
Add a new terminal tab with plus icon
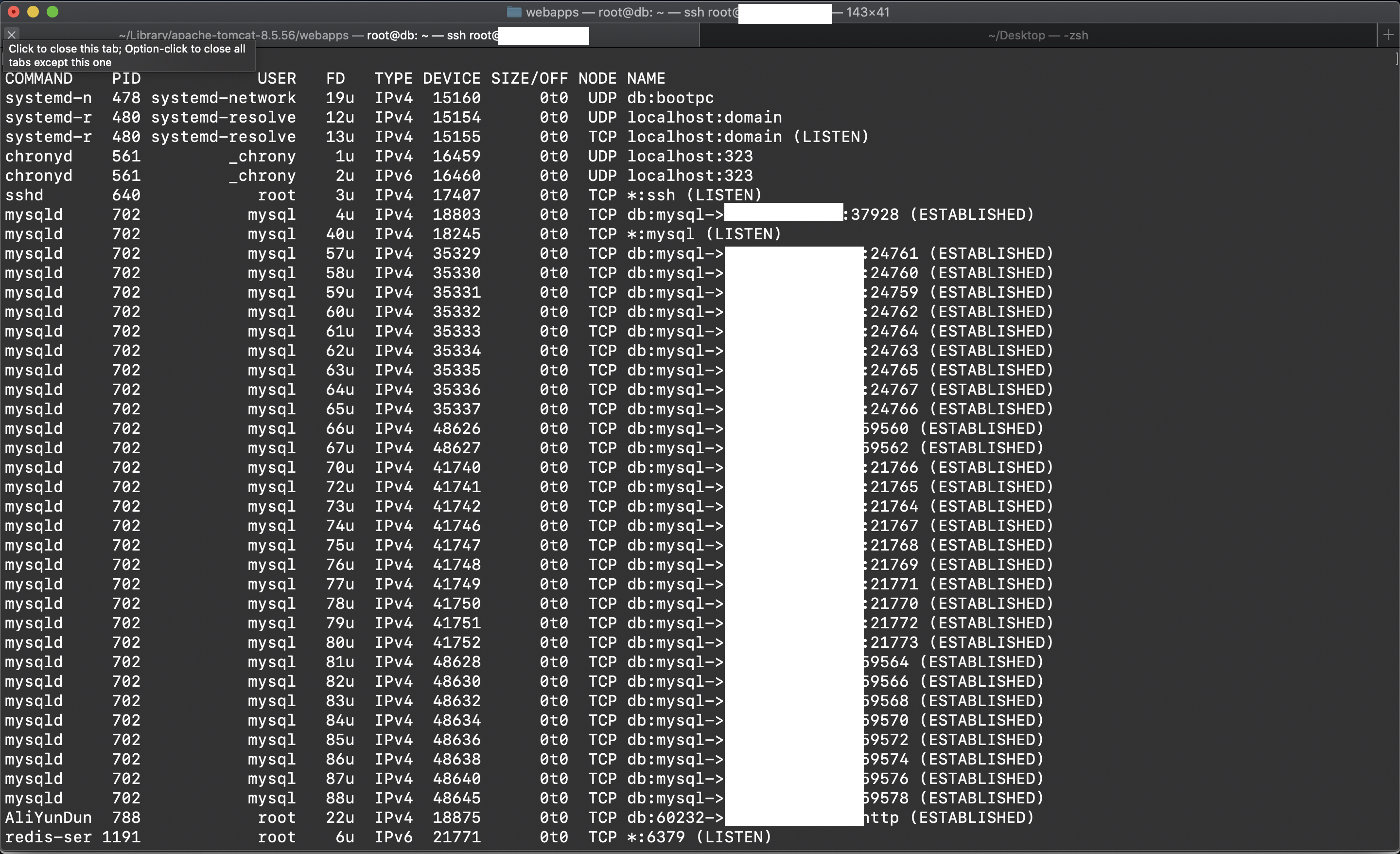[x=1388, y=35]
